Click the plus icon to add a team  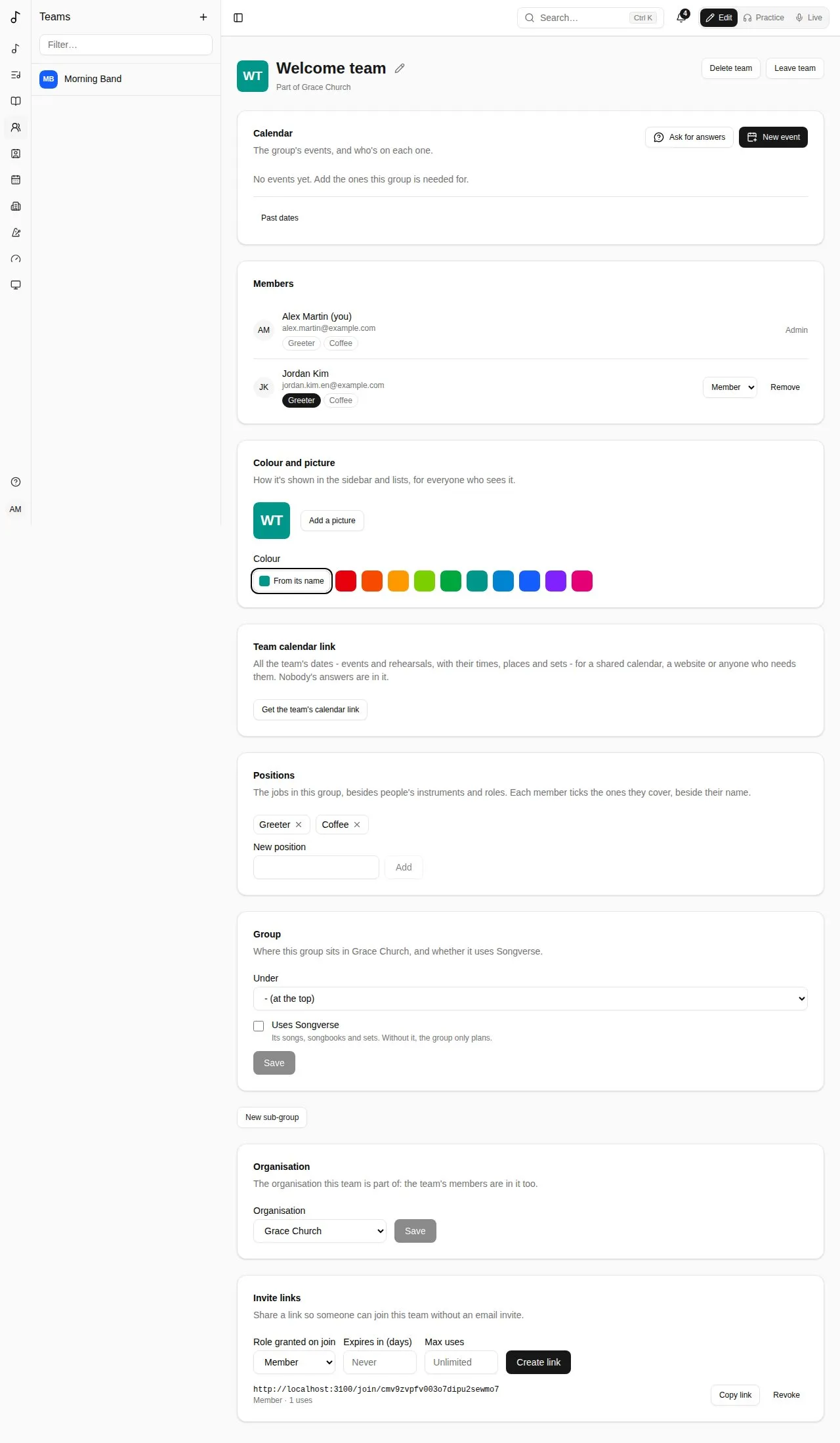coord(203,17)
